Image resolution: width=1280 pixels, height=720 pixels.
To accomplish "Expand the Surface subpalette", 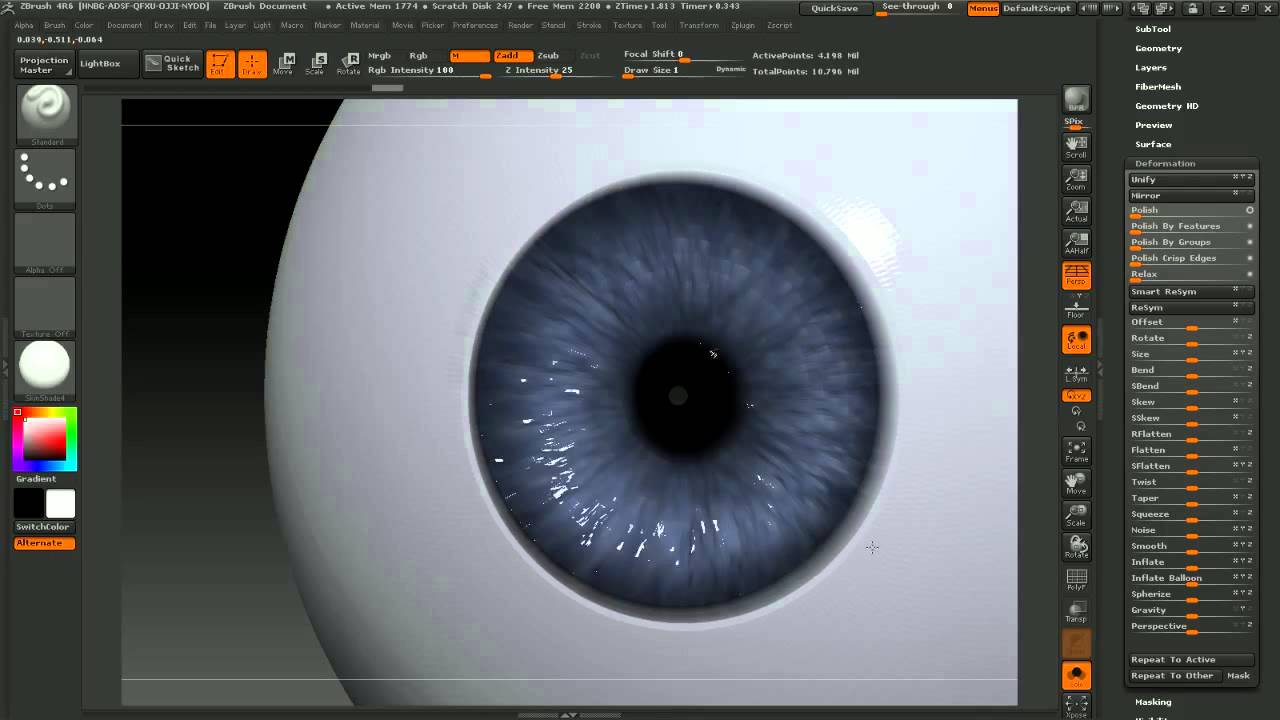I will [x=1152, y=144].
